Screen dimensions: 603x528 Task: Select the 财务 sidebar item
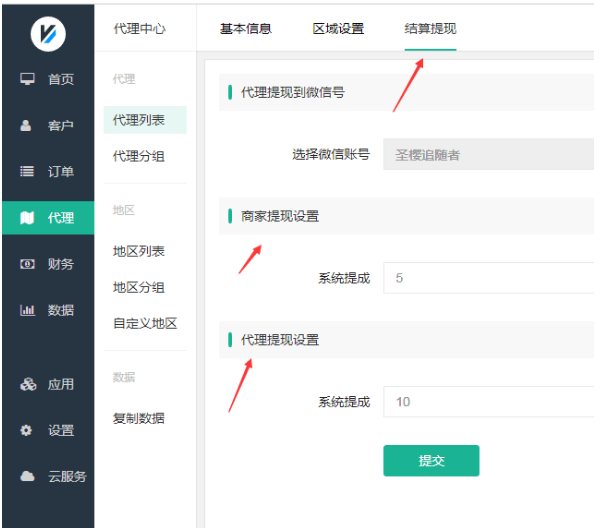point(61,264)
